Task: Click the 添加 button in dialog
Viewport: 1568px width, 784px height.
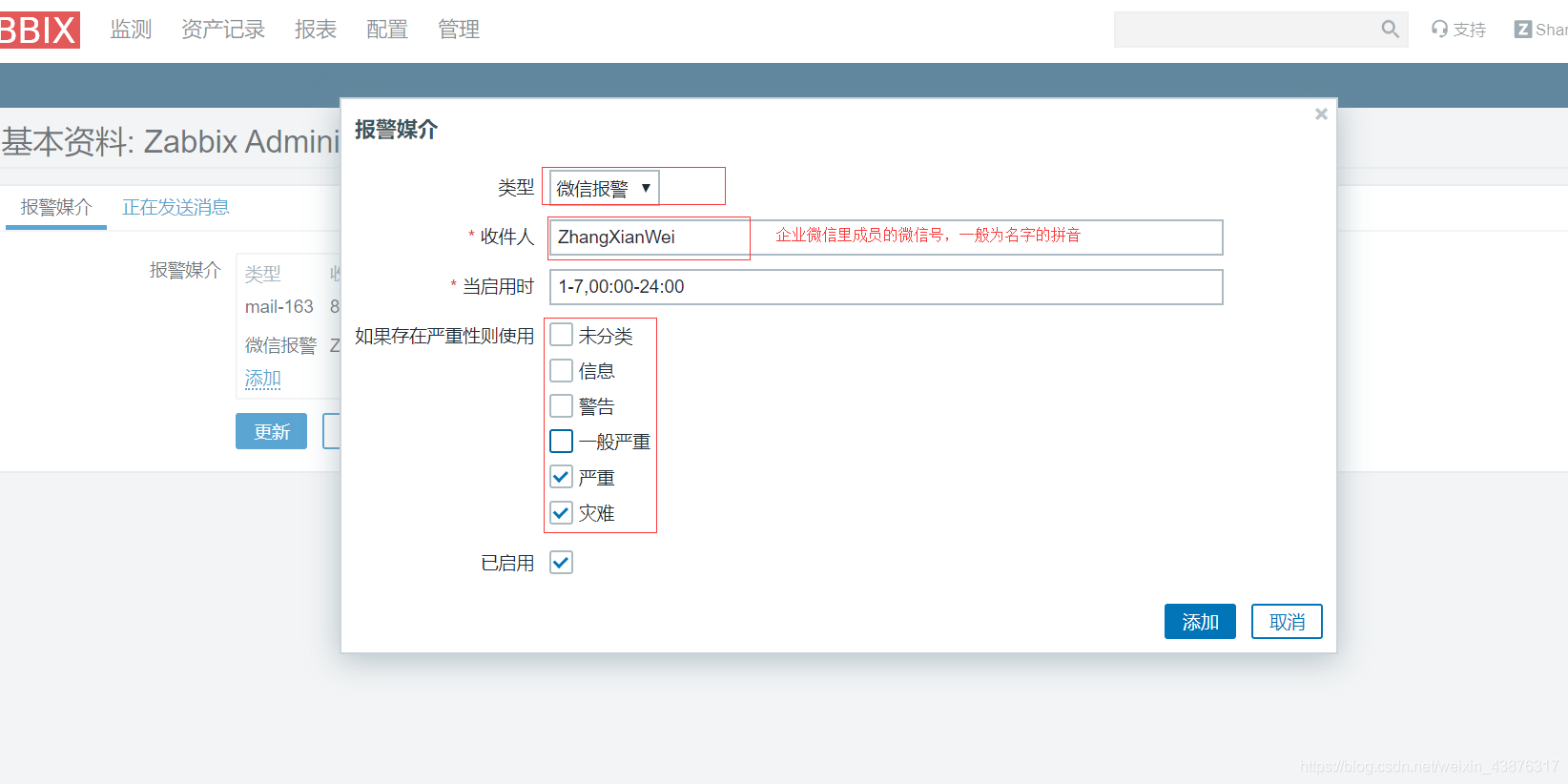Action: pyautogui.click(x=1200, y=622)
